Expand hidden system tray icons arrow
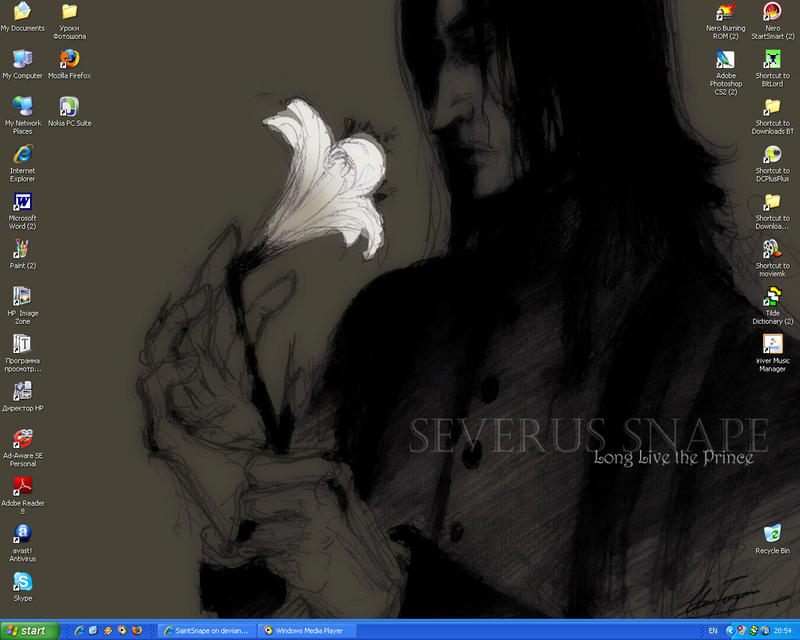This screenshot has width=800, height=640. [730, 631]
